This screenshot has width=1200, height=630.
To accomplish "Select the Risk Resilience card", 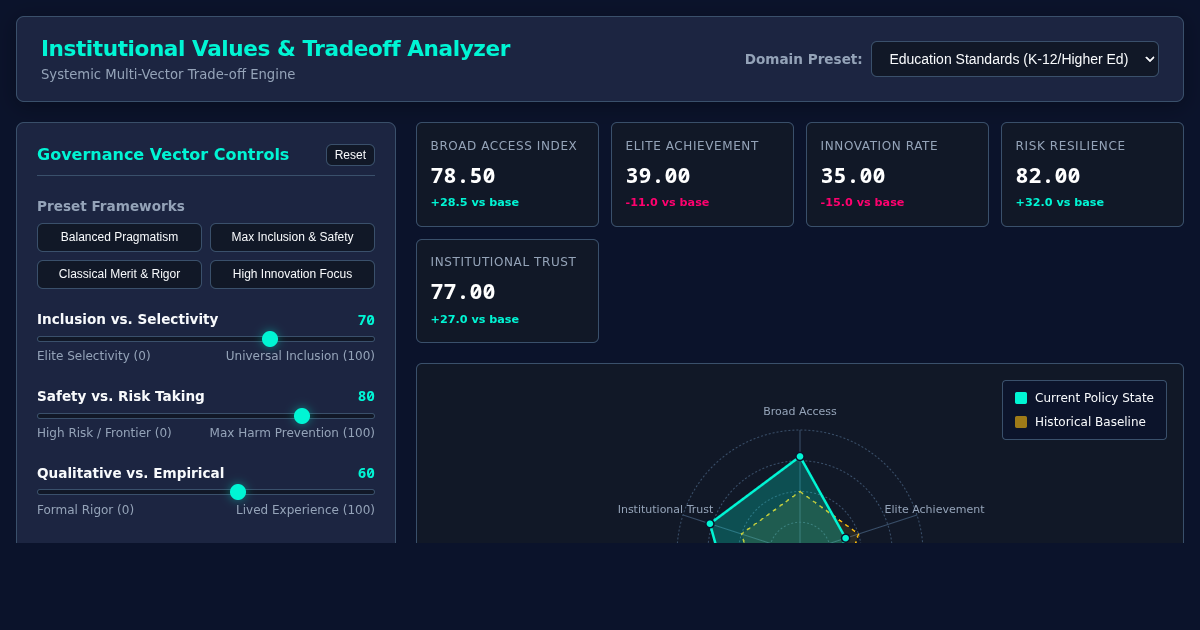I will pyautogui.click(x=1092, y=175).
